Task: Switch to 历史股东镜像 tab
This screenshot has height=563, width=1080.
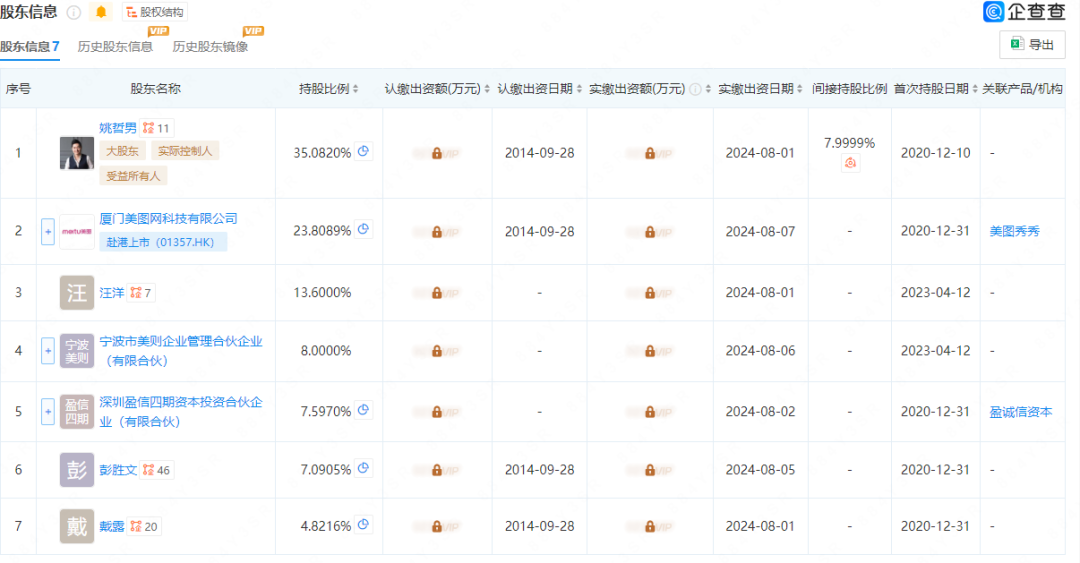Action: (210, 47)
